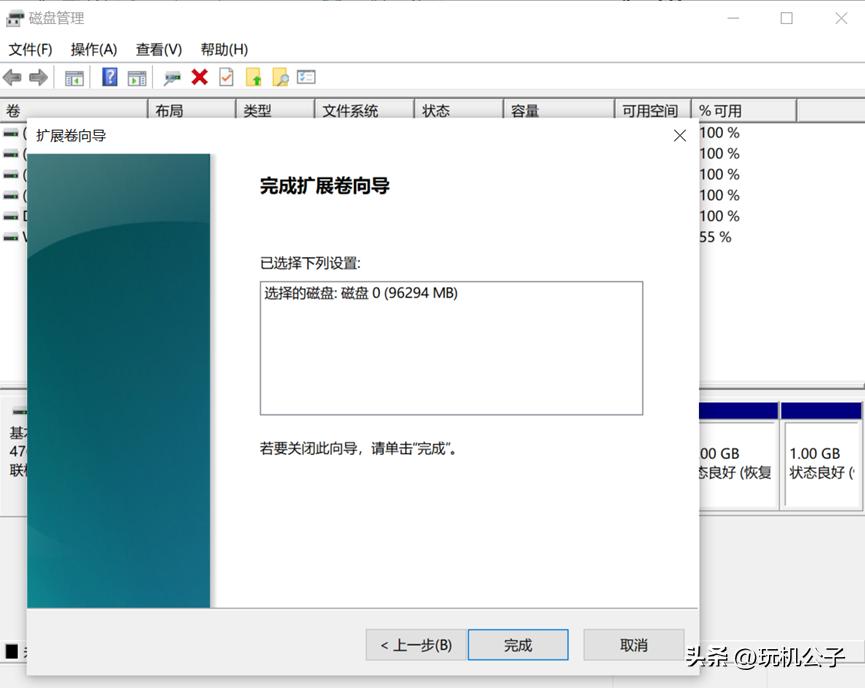
Task: Open the 帮助(H) menu
Action: click(223, 49)
